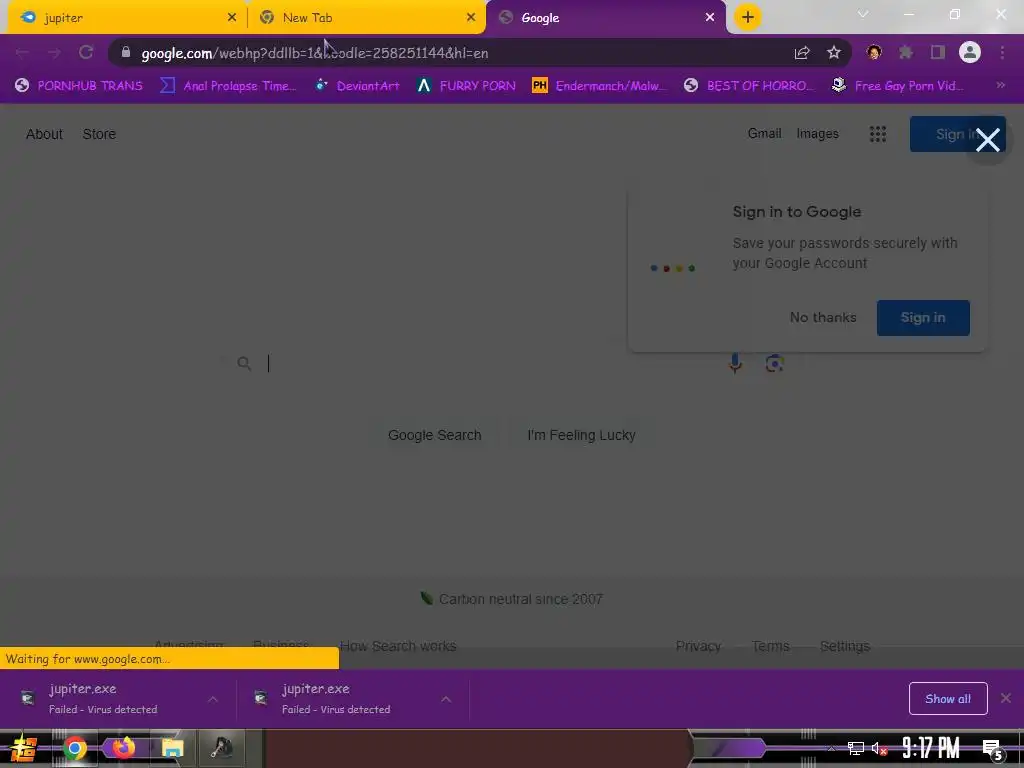
Task: Expand first jupiter.exe download options
Action: (213, 699)
